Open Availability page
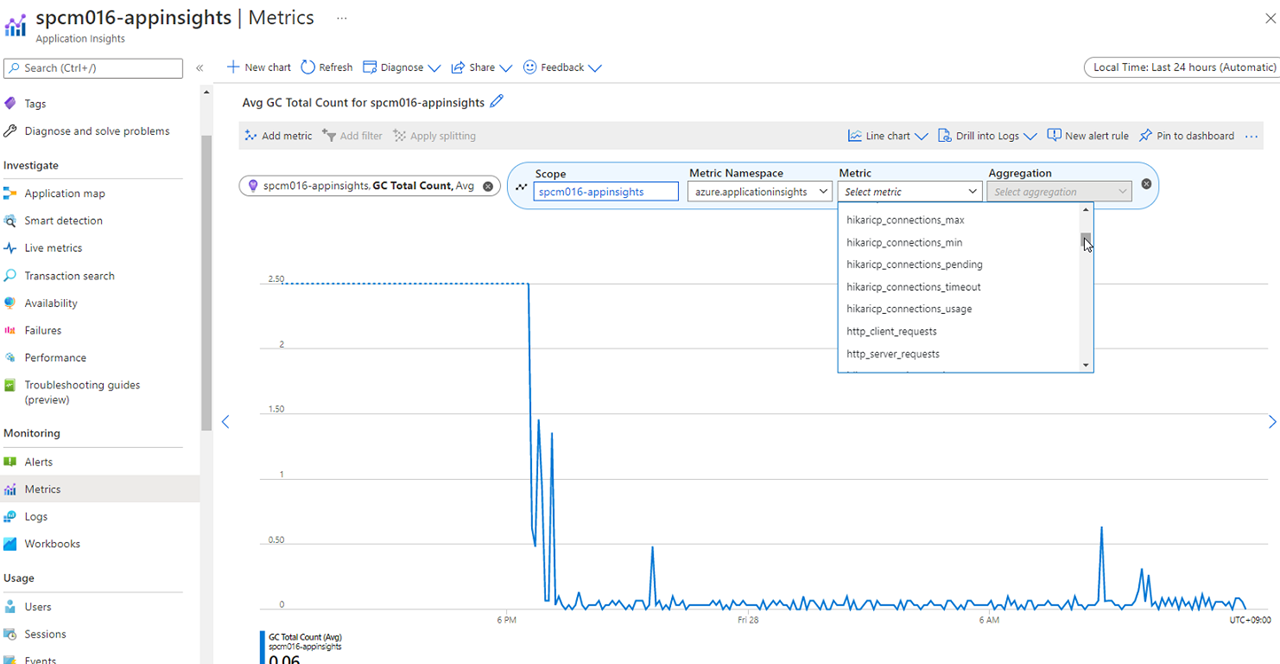This screenshot has width=1280, height=664. (41, 303)
